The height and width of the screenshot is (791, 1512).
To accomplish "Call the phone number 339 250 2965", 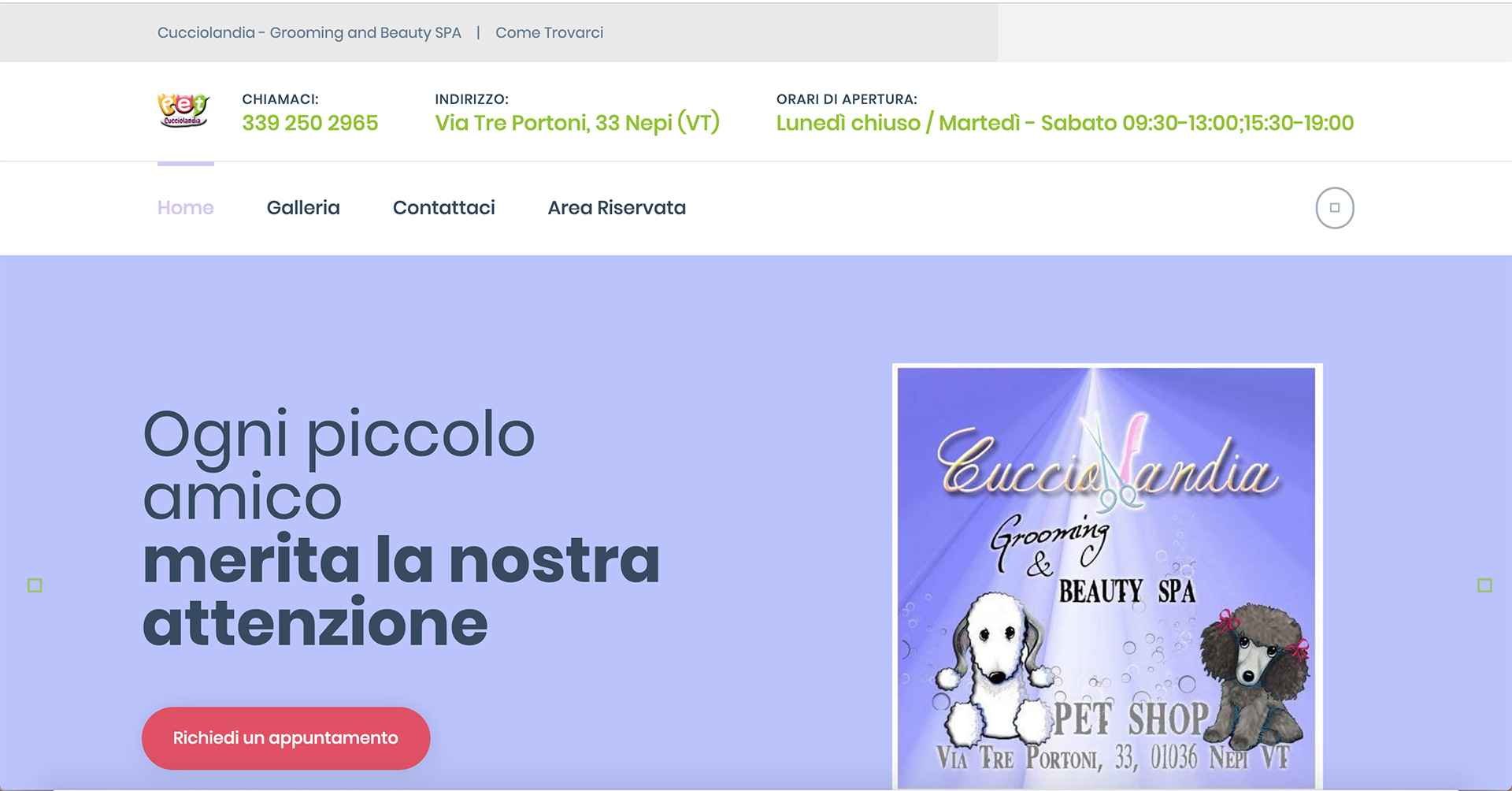I will coord(310,123).
